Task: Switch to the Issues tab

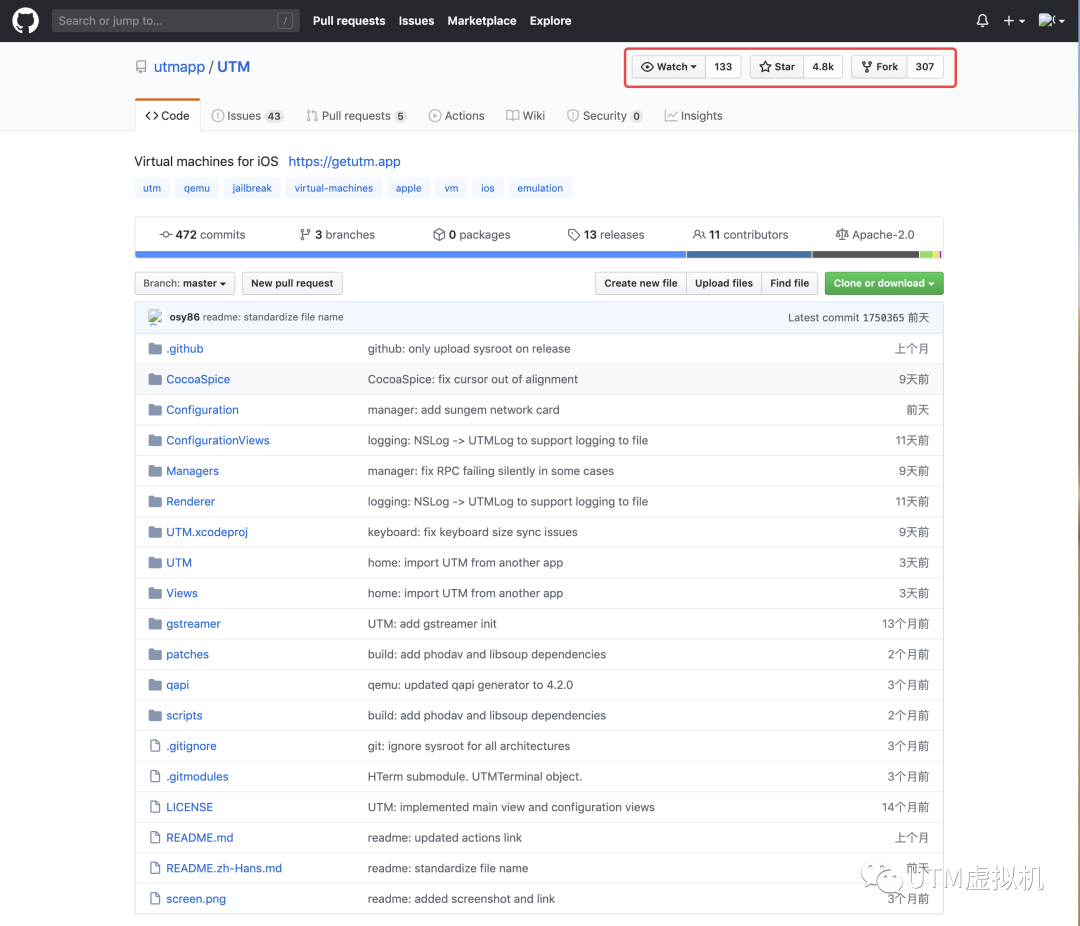Action: click(247, 116)
